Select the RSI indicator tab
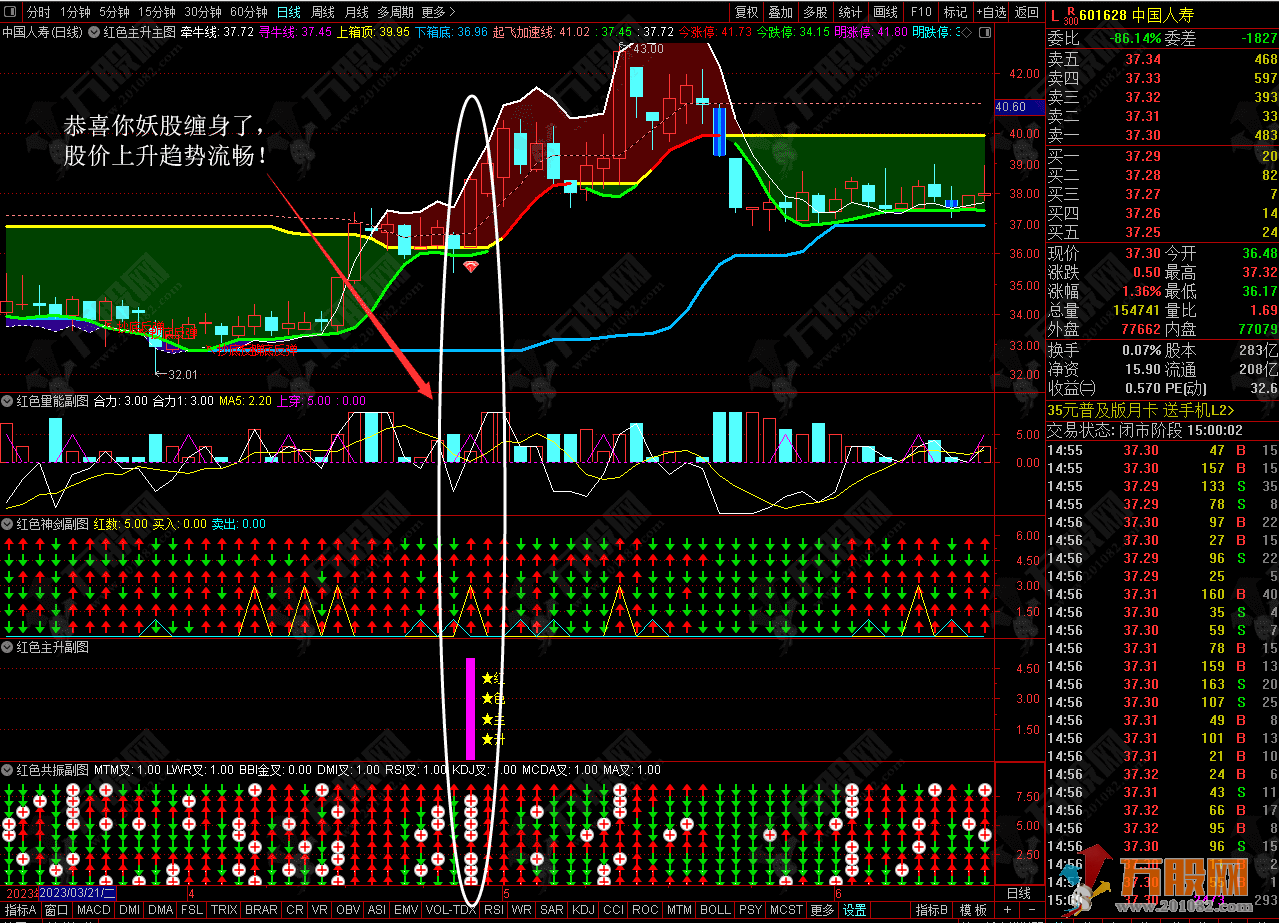 coord(494,911)
